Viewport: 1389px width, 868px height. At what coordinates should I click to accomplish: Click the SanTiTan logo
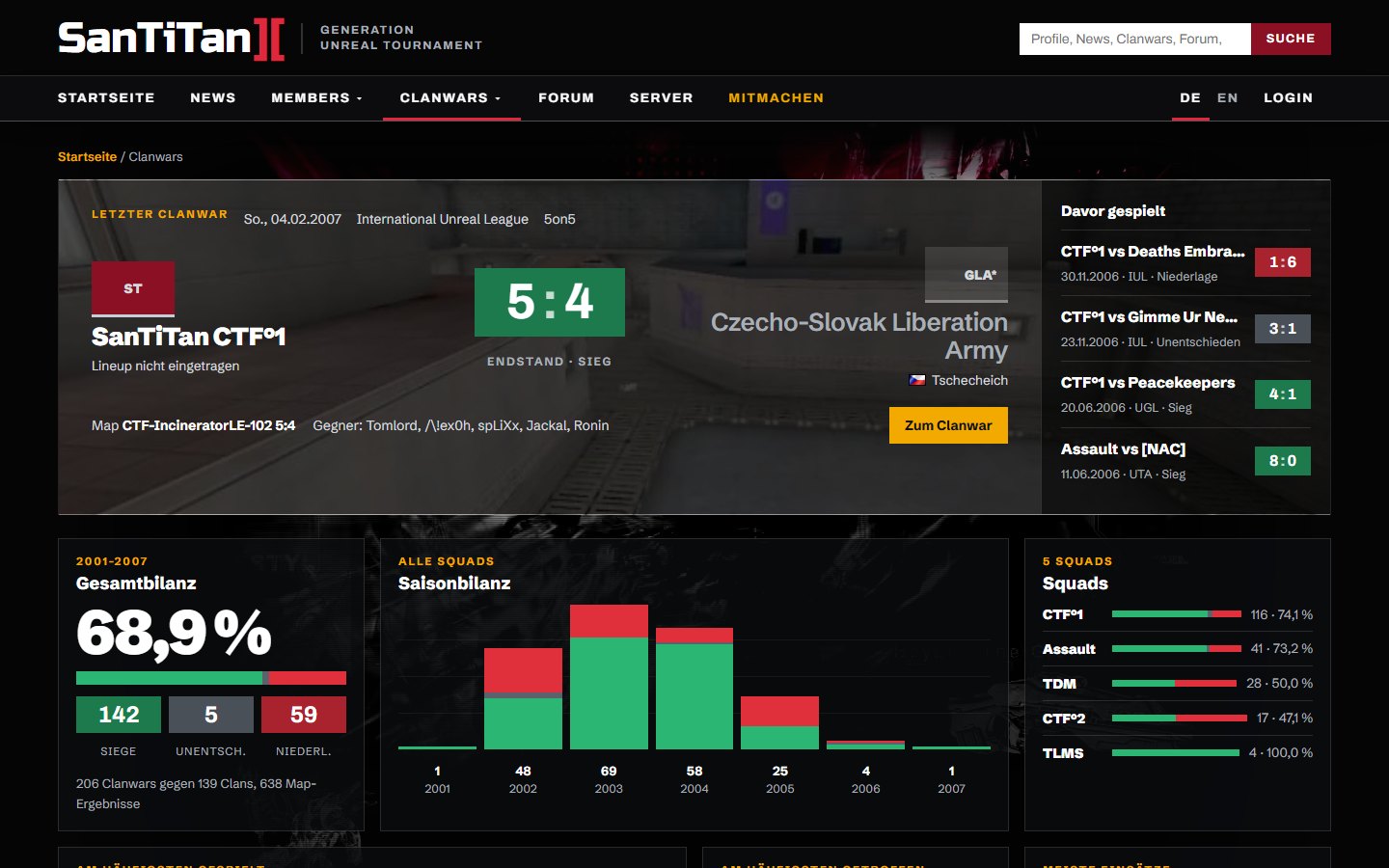tap(172, 39)
